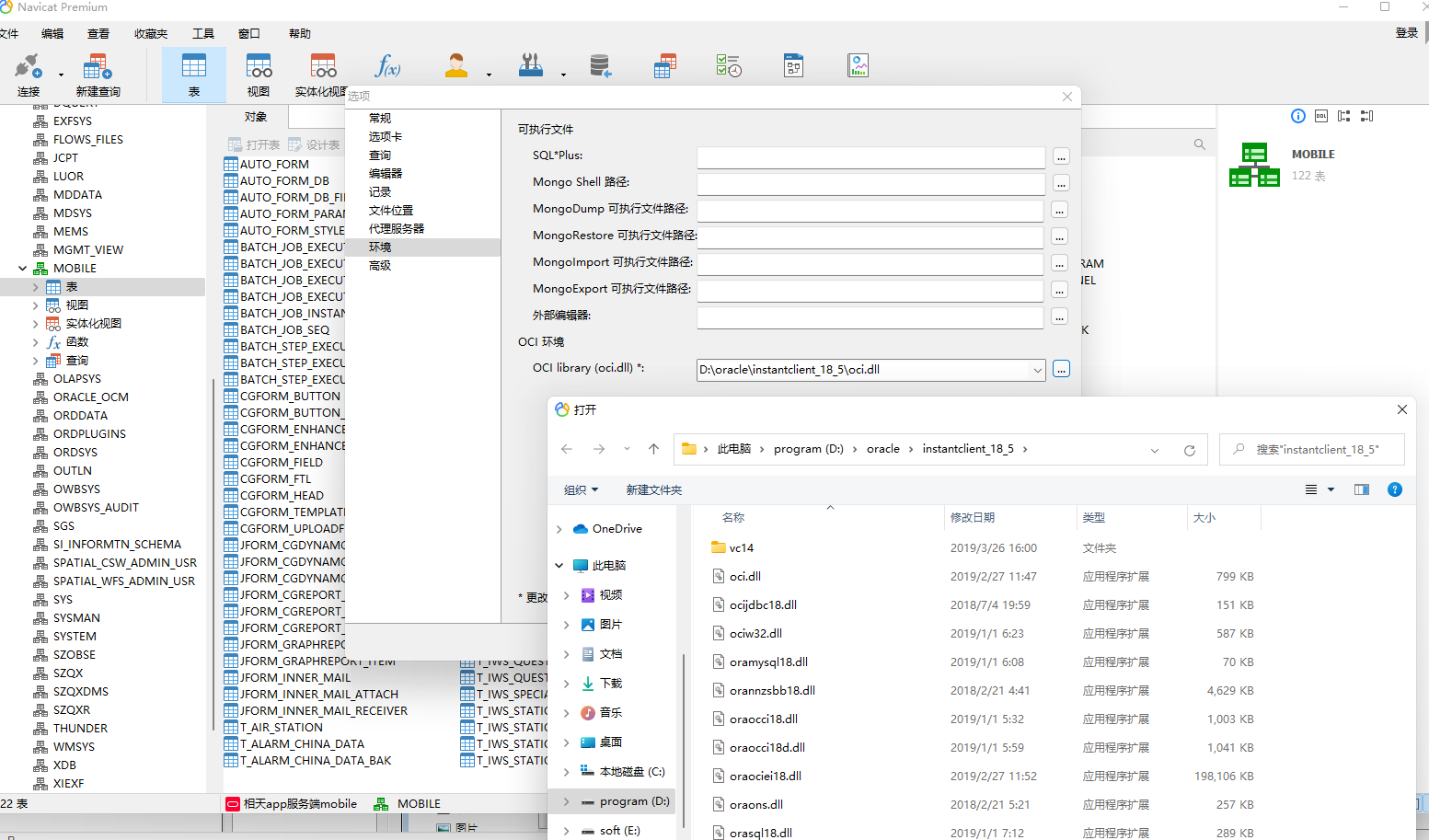1429x840 pixels.
Task: Select ociw32.dll in the file list
Action: point(755,634)
